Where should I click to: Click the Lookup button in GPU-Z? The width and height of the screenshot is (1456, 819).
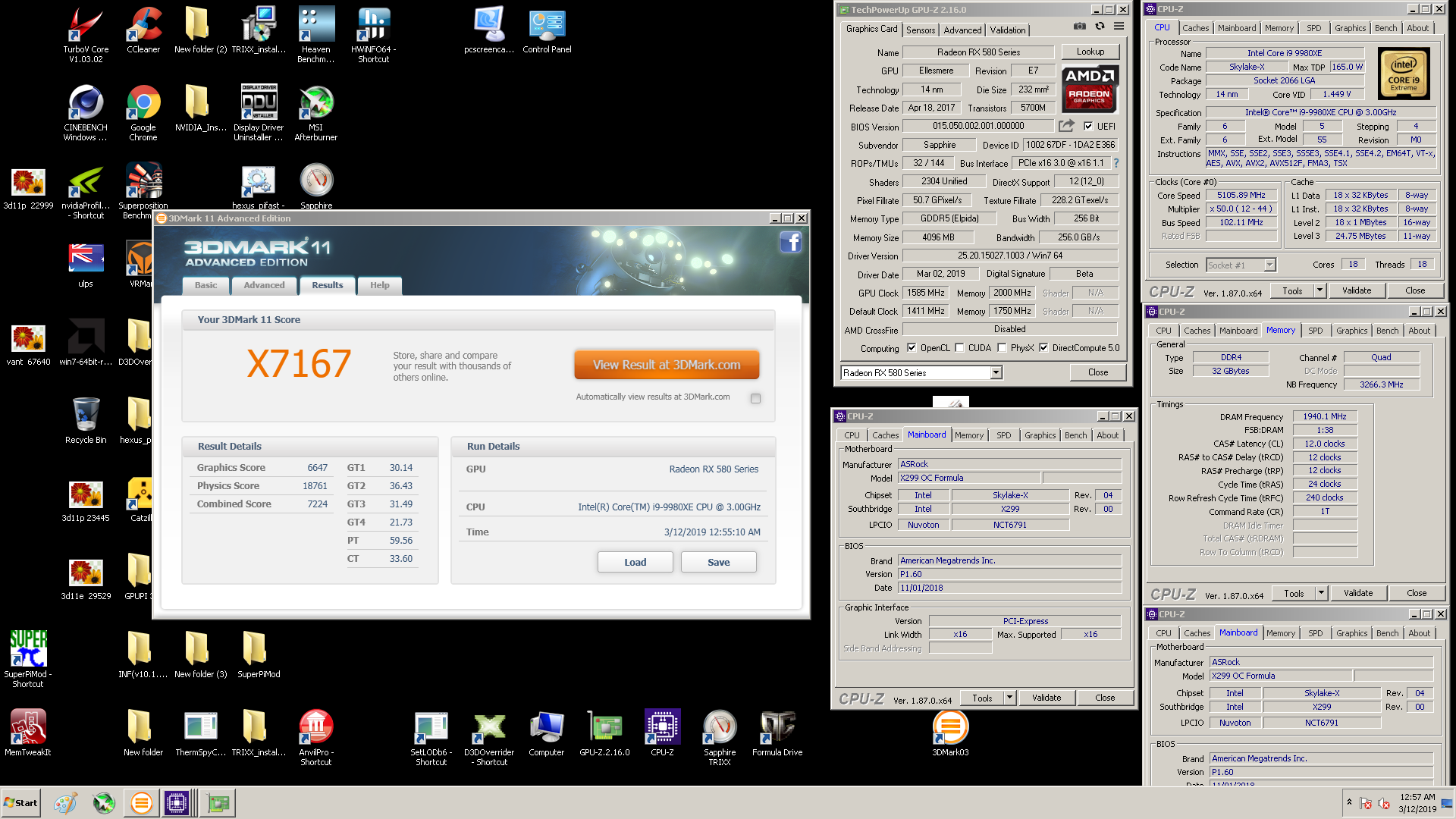pyautogui.click(x=1090, y=52)
